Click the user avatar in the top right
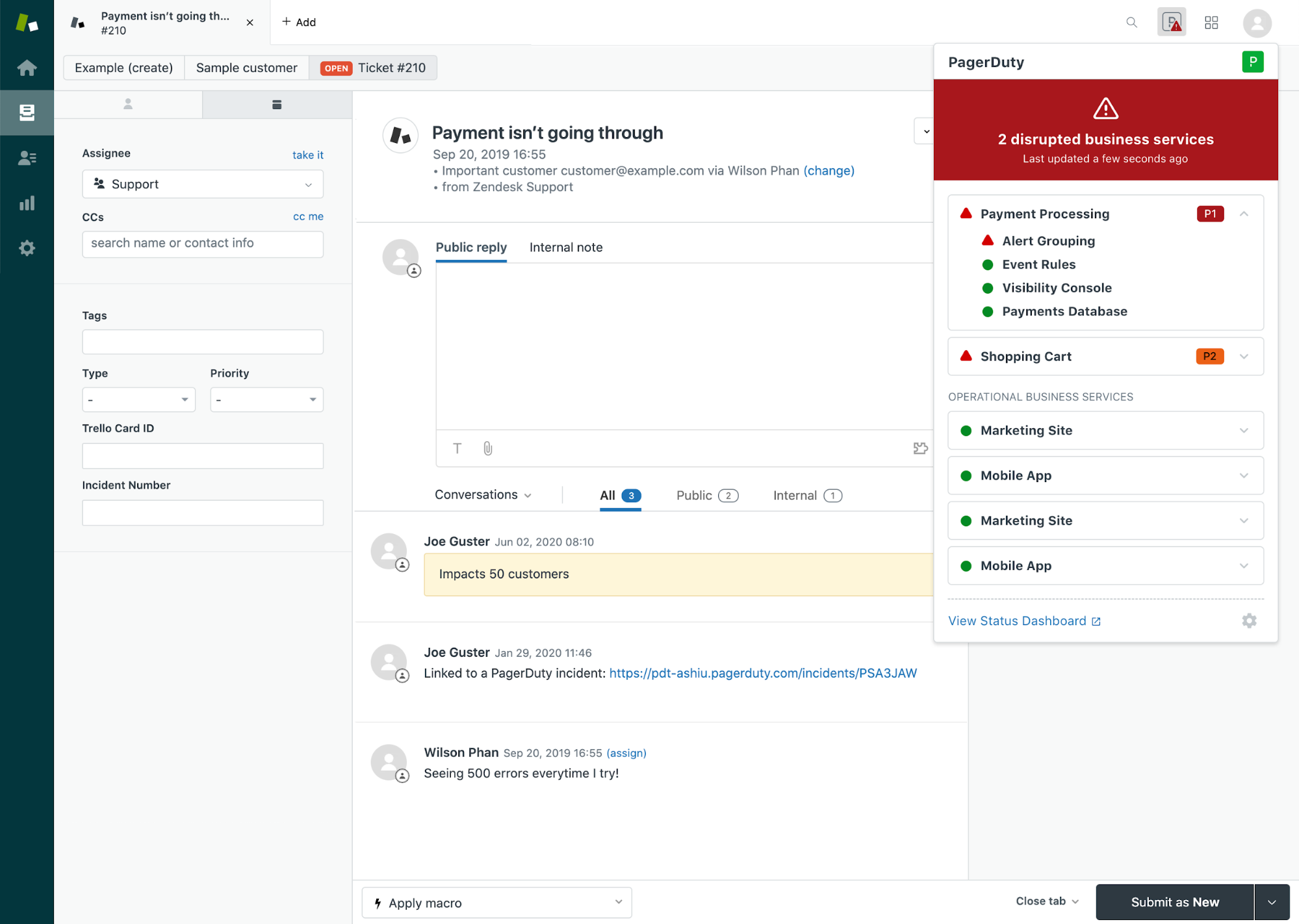The image size is (1299, 924). [1256, 23]
